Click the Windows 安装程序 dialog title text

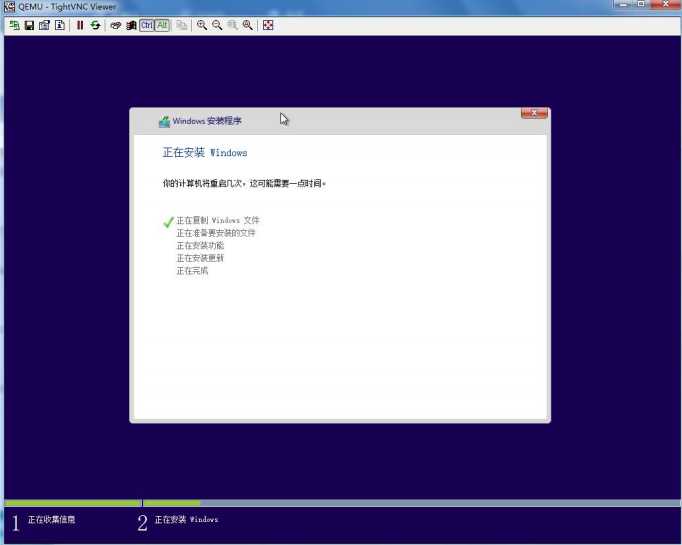pyautogui.click(x=207, y=121)
